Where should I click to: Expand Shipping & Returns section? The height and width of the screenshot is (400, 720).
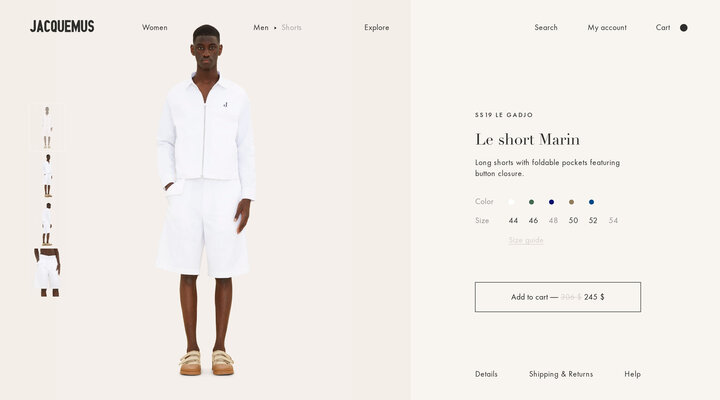561,374
